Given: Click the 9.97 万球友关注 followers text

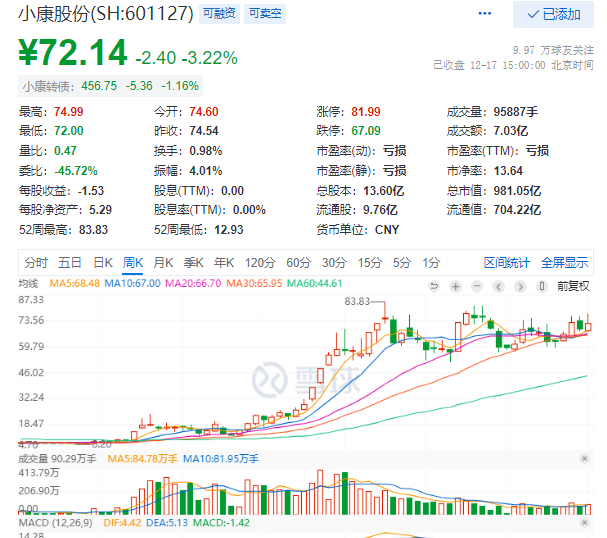Looking at the screenshot, I should tap(553, 50).
